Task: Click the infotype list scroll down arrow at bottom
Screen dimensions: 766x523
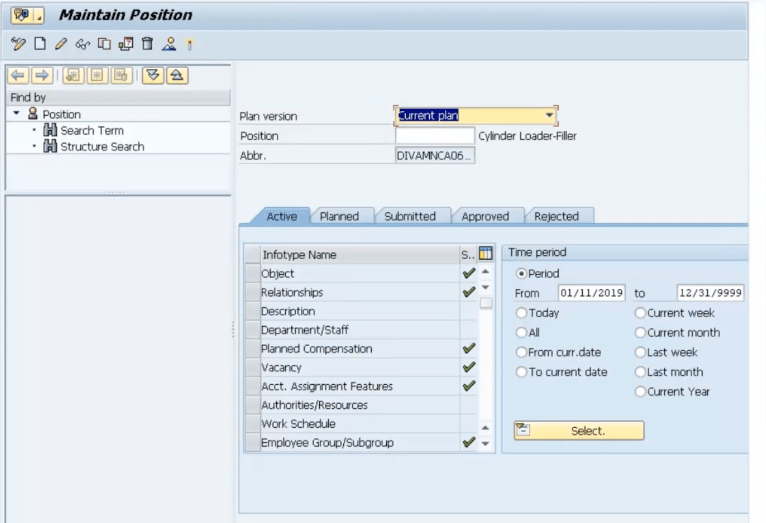Action: point(486,444)
